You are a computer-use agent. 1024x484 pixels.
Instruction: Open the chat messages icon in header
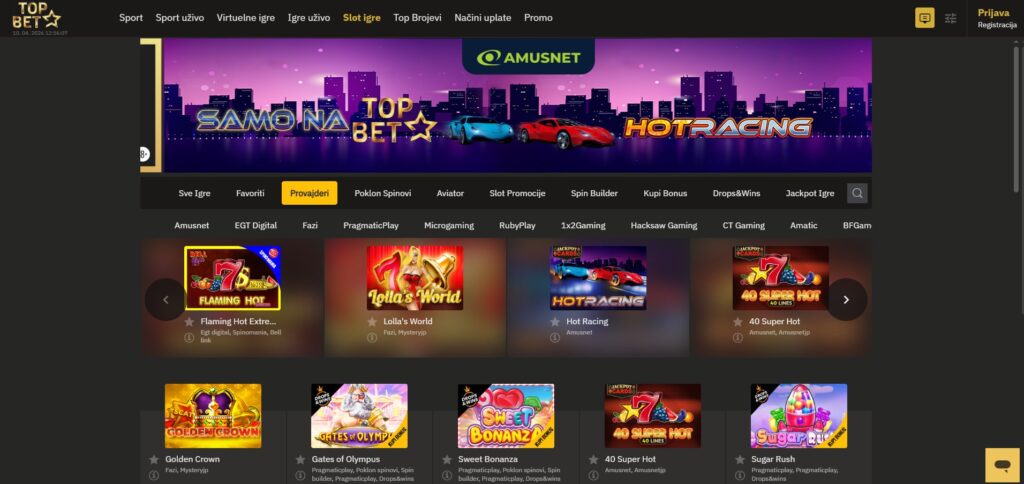coord(924,18)
